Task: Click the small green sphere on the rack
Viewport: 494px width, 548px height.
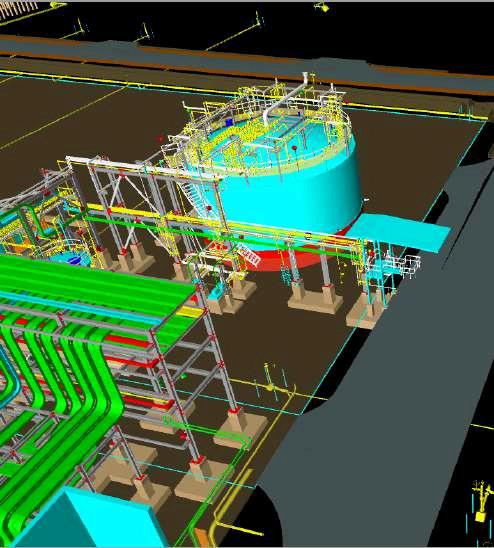Action: click(x=184, y=376)
